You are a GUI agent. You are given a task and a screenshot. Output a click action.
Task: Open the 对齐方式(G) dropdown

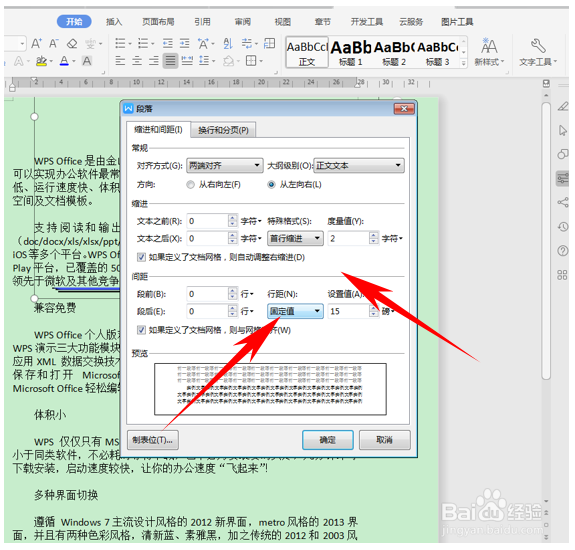click(x=225, y=166)
